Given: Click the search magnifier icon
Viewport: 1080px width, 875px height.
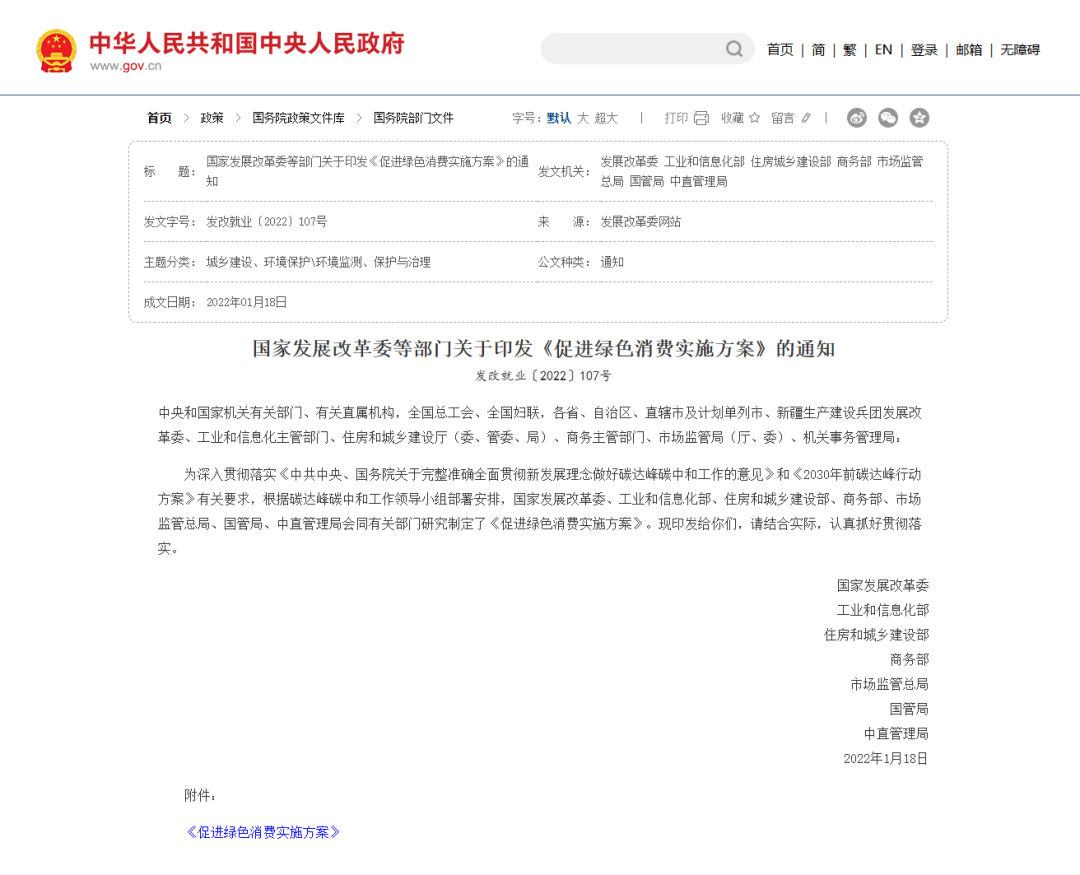Looking at the screenshot, I should click(734, 49).
